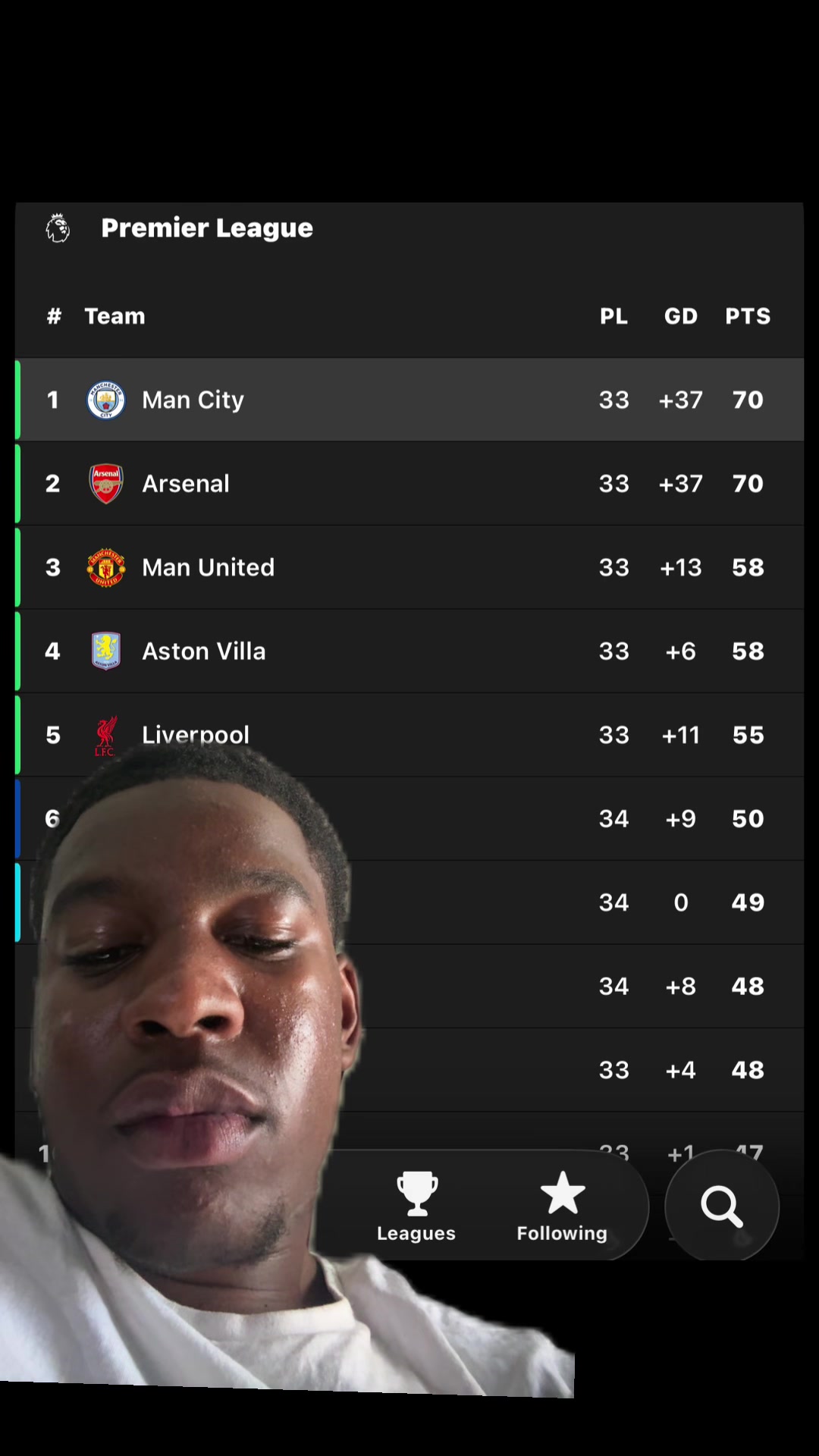This screenshot has height=1456, width=819.
Task: Open the Liverpool row's 55 points
Action: (x=748, y=735)
